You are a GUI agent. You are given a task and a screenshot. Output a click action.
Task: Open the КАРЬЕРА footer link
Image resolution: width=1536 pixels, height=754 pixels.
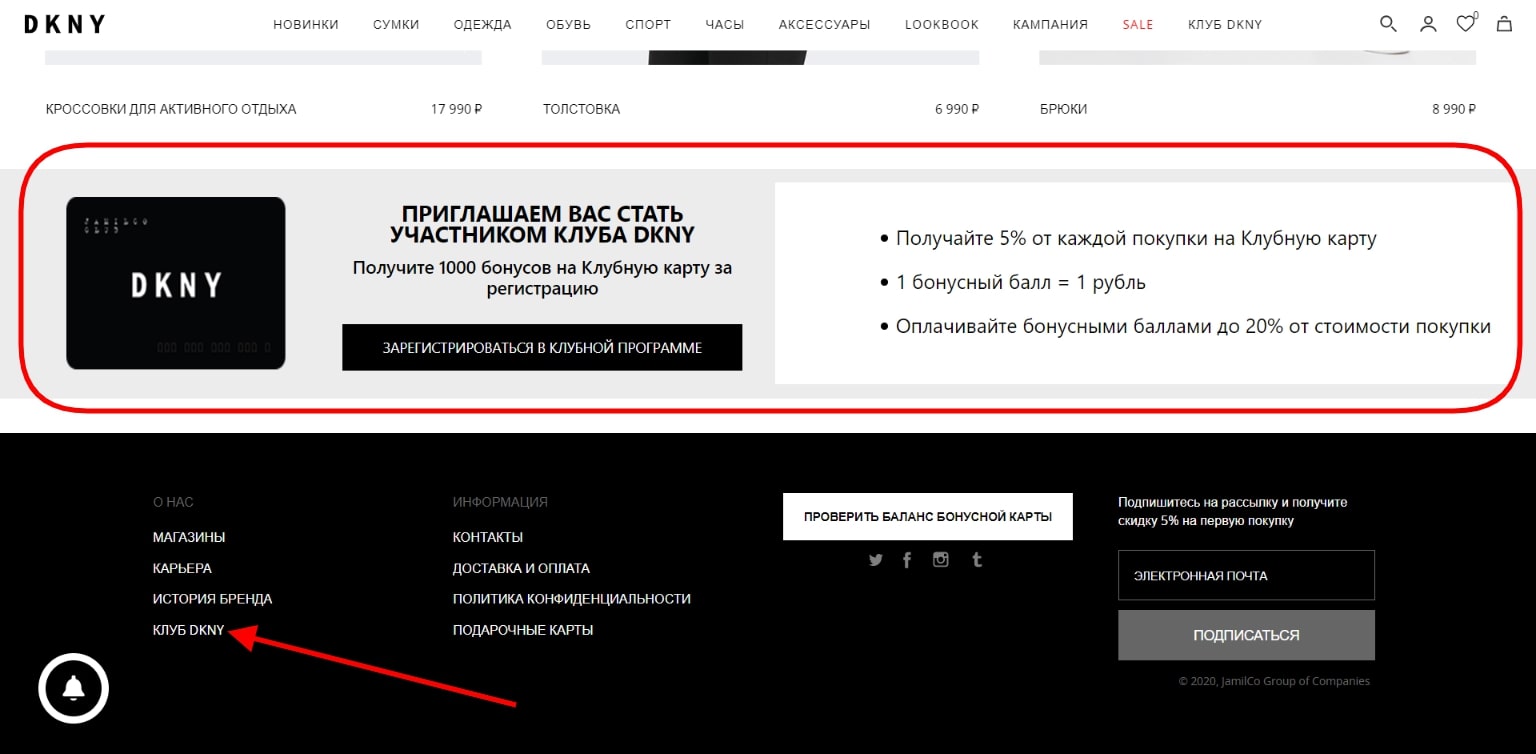tap(182, 568)
